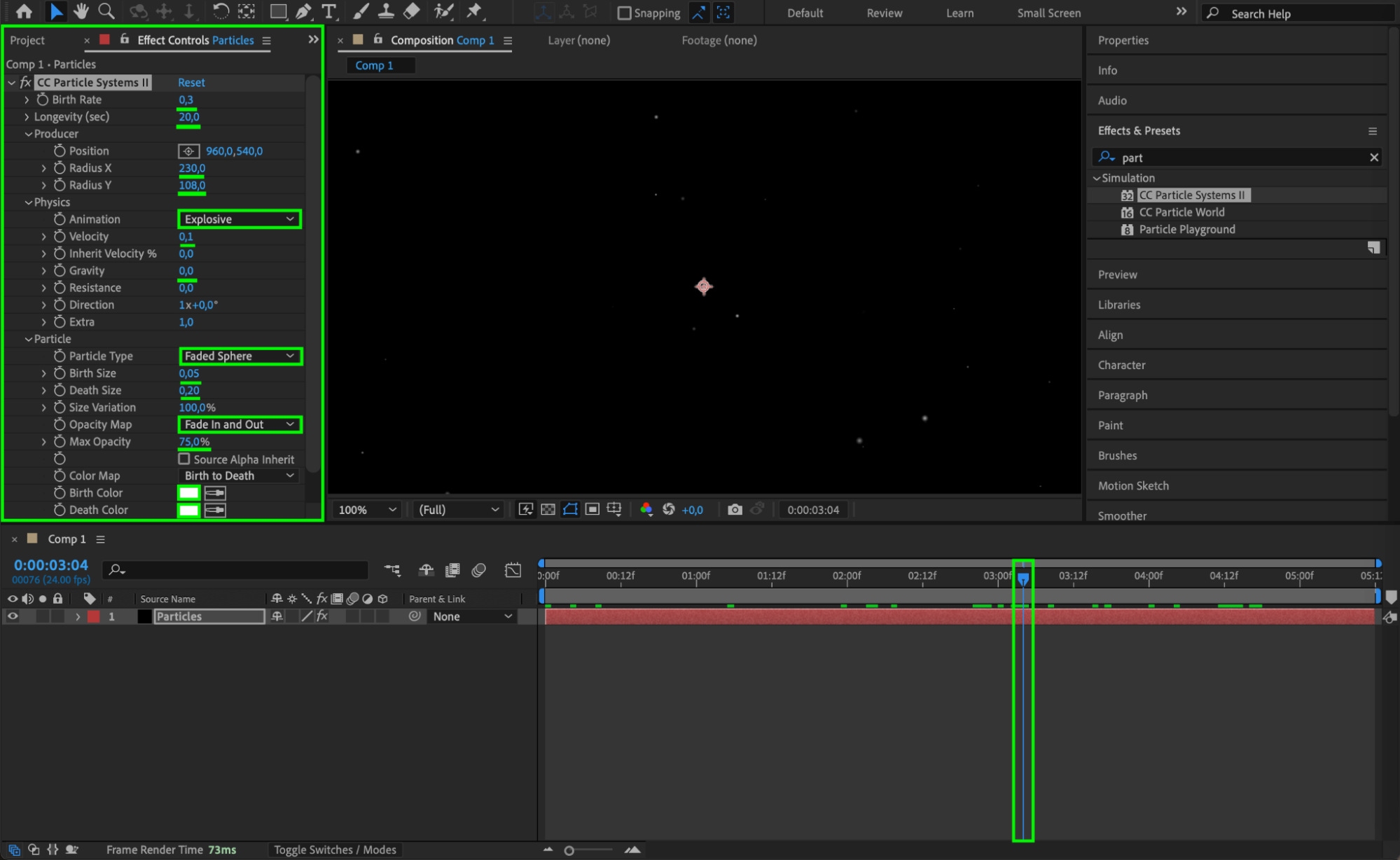Select the Hand tool
Viewport: 1400px width, 860px height.
click(x=81, y=11)
